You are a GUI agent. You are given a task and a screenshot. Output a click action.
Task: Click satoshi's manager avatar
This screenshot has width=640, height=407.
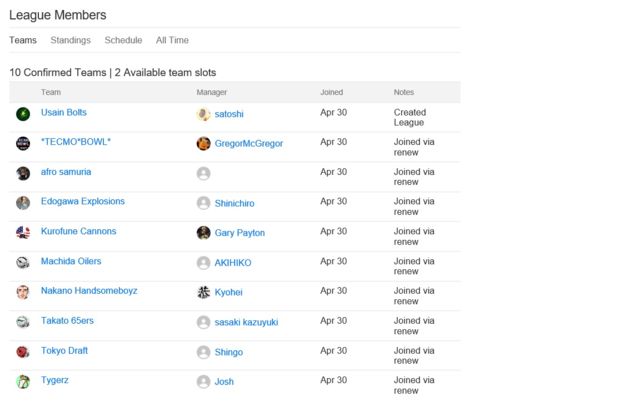[204, 114]
